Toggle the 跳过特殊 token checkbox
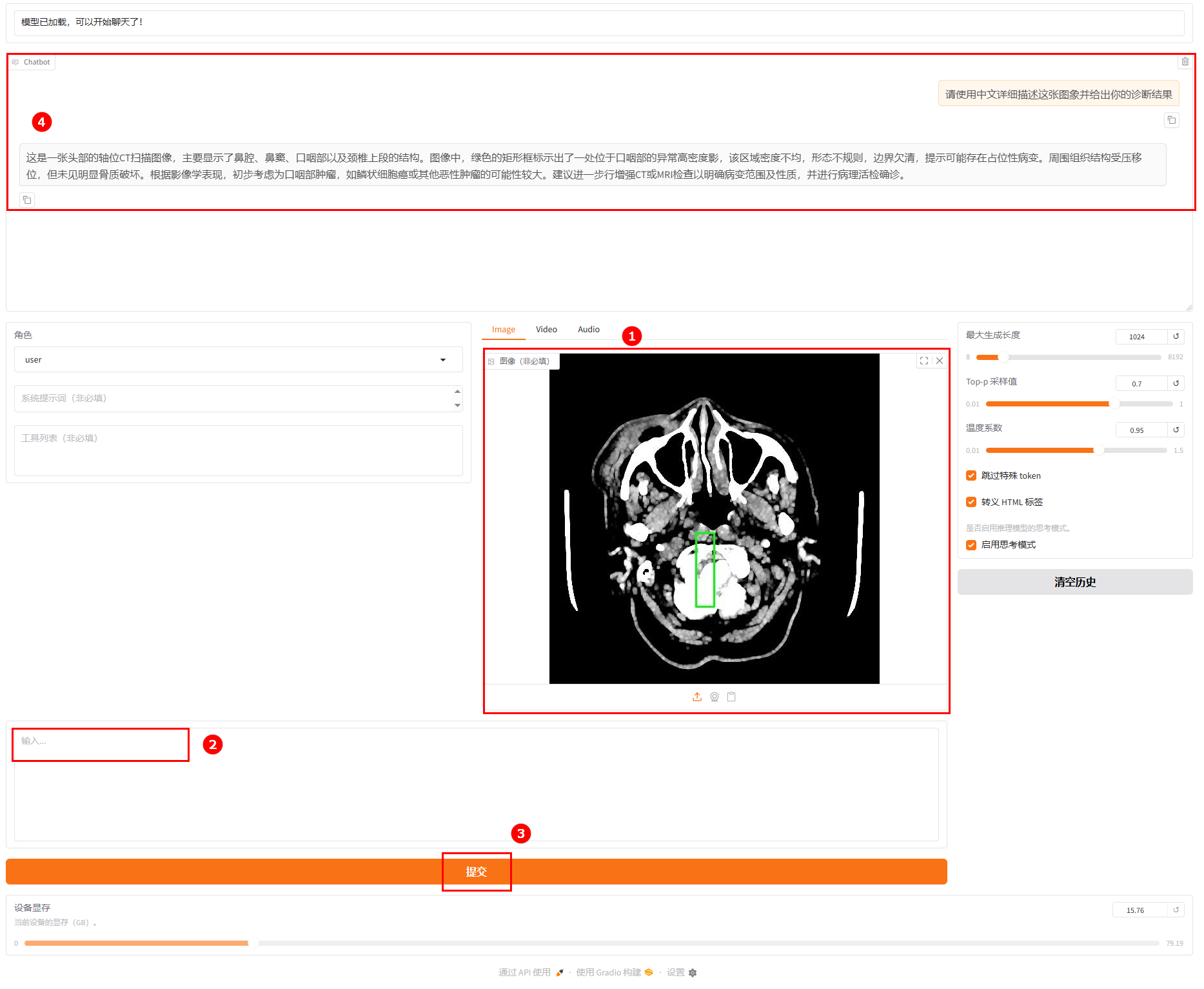 [x=971, y=475]
